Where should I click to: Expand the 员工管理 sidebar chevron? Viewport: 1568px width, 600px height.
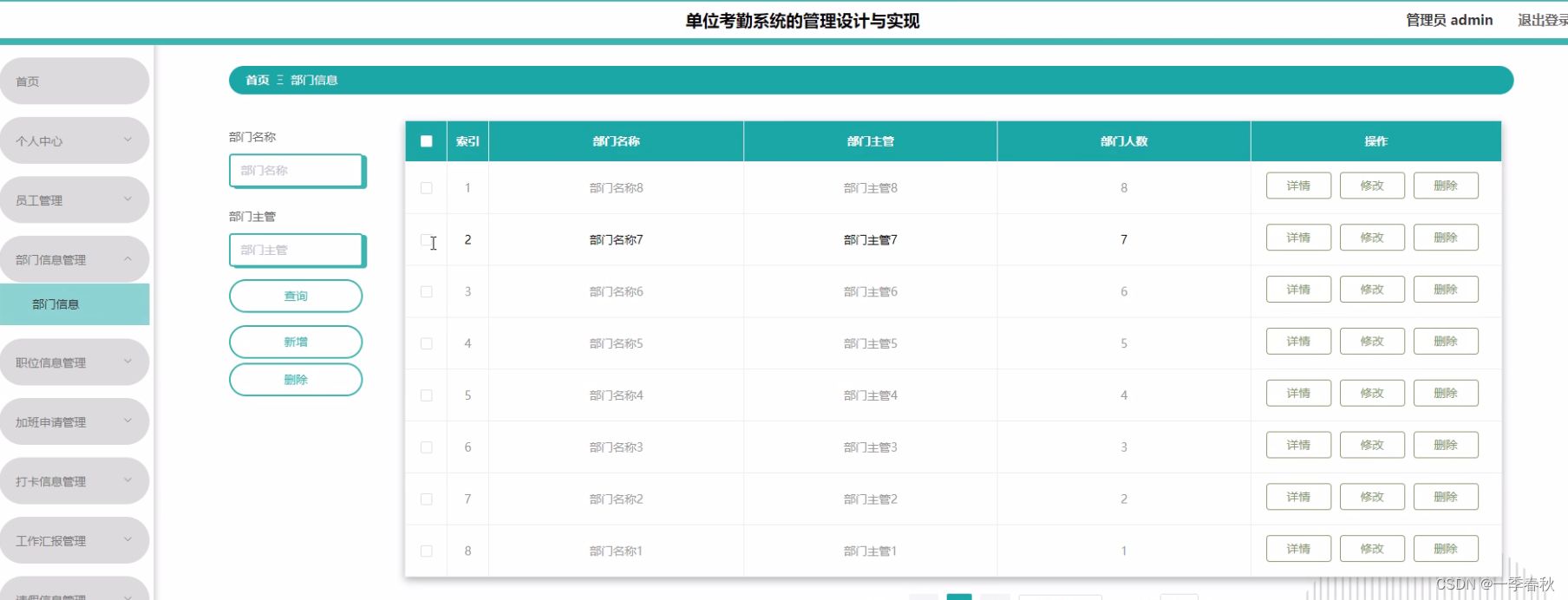pos(127,199)
